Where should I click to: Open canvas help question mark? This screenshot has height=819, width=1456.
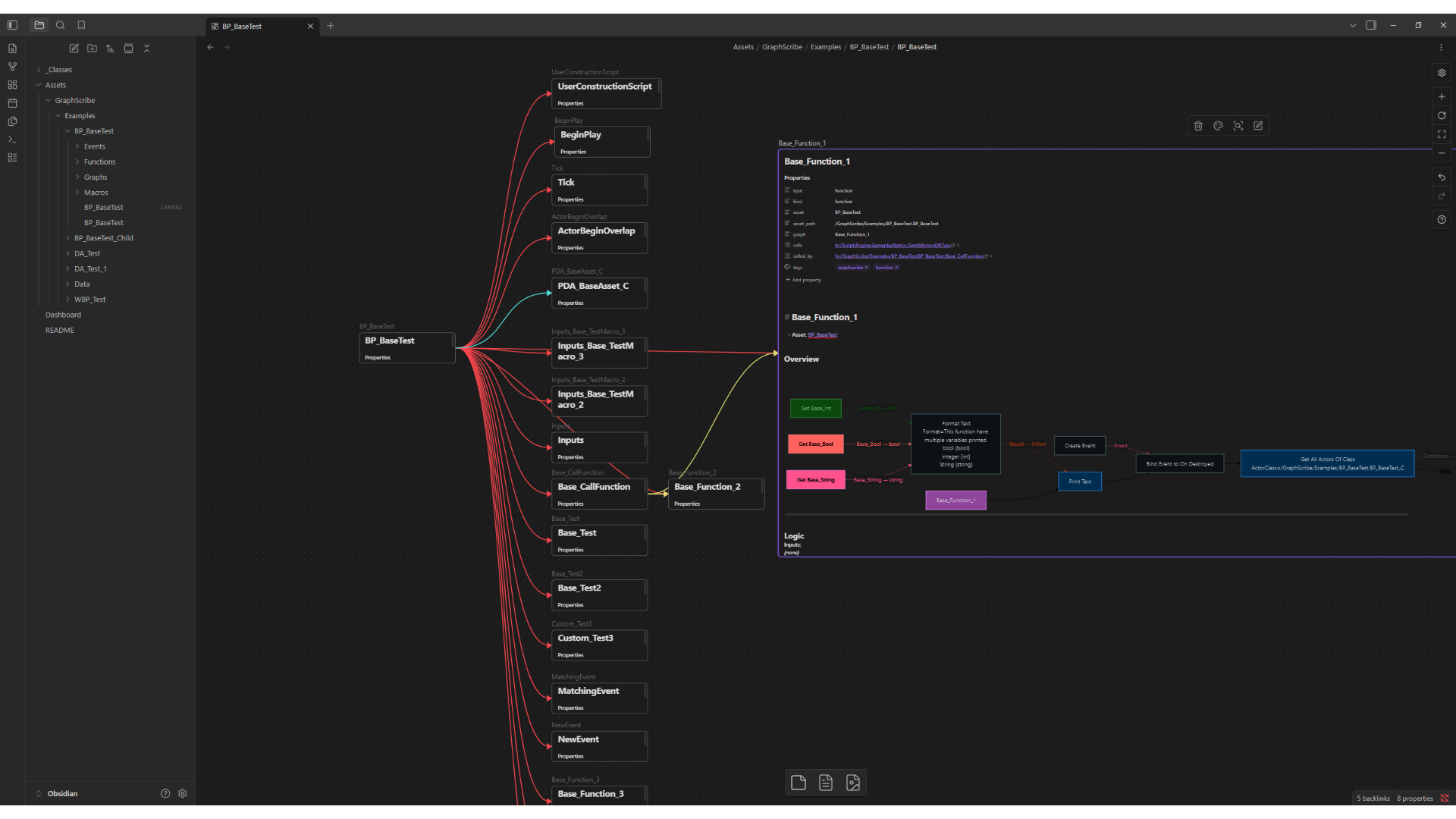(x=1442, y=219)
